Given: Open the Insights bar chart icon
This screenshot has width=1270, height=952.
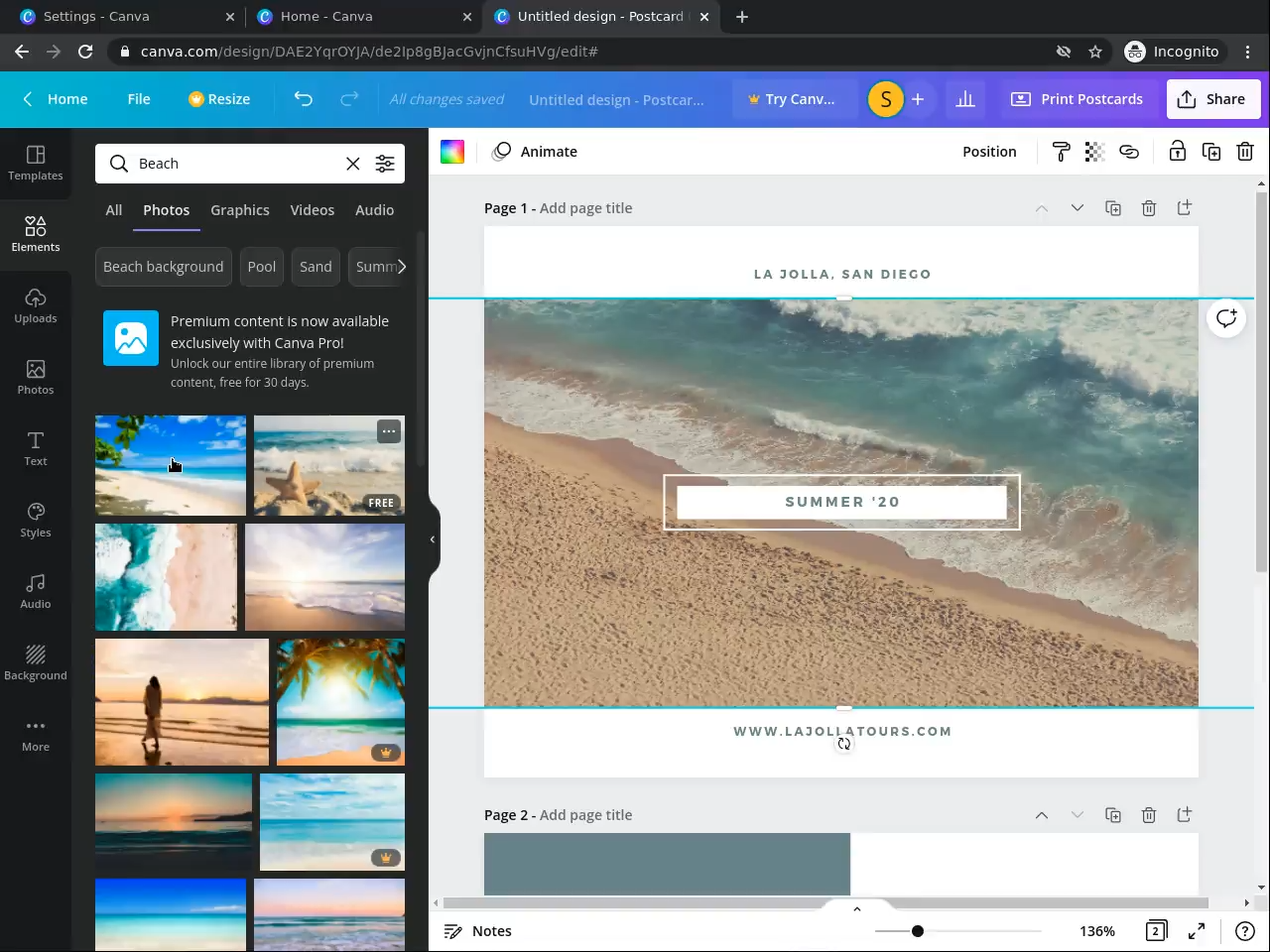Looking at the screenshot, I should click(x=964, y=99).
